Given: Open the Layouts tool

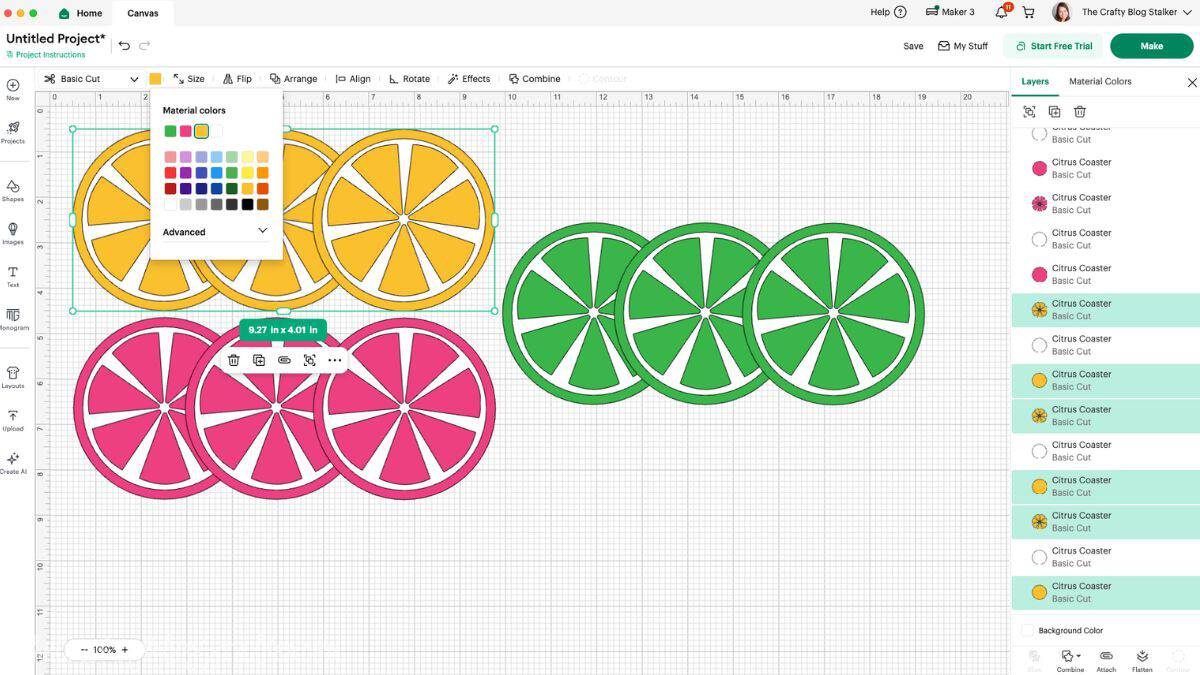Looking at the screenshot, I should (x=13, y=377).
